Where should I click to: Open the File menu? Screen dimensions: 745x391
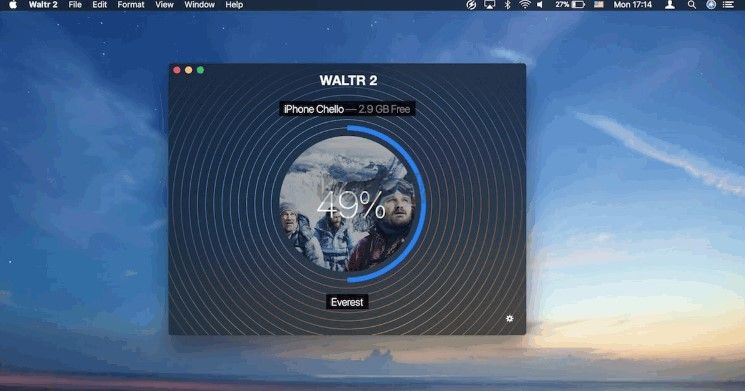click(x=75, y=5)
